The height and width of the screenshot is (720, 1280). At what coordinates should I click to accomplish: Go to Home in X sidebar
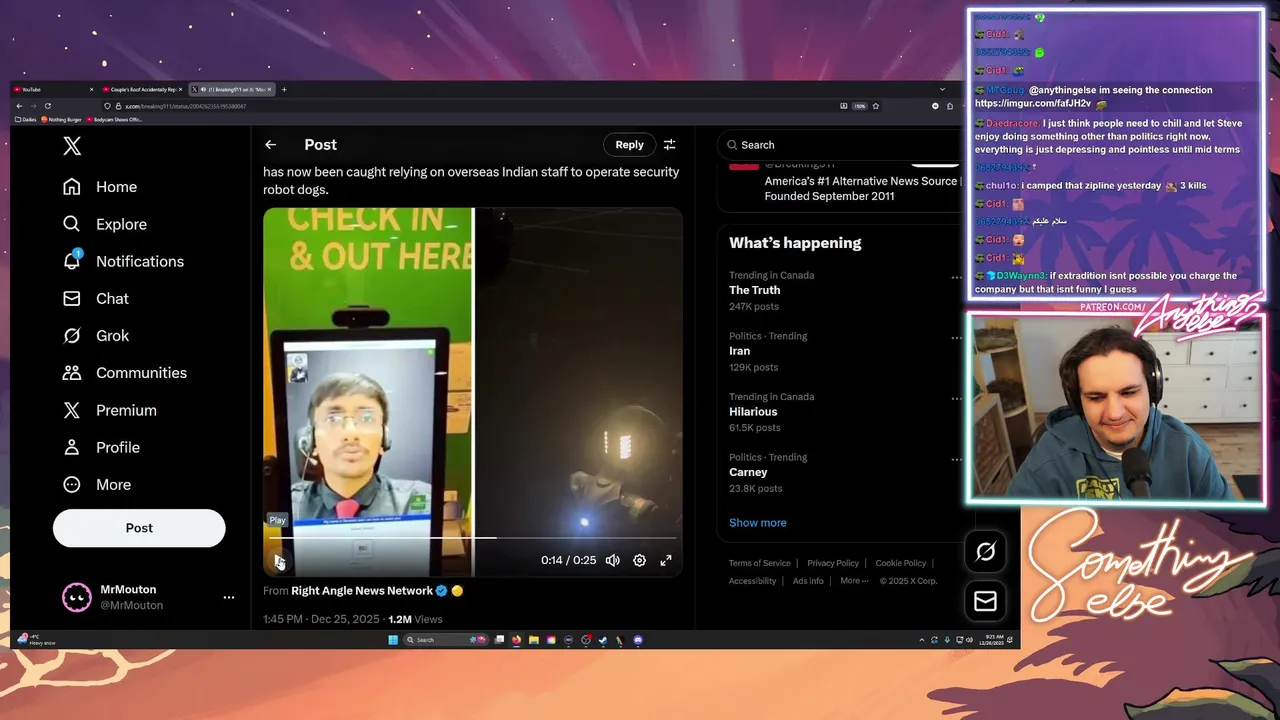[x=100, y=187]
